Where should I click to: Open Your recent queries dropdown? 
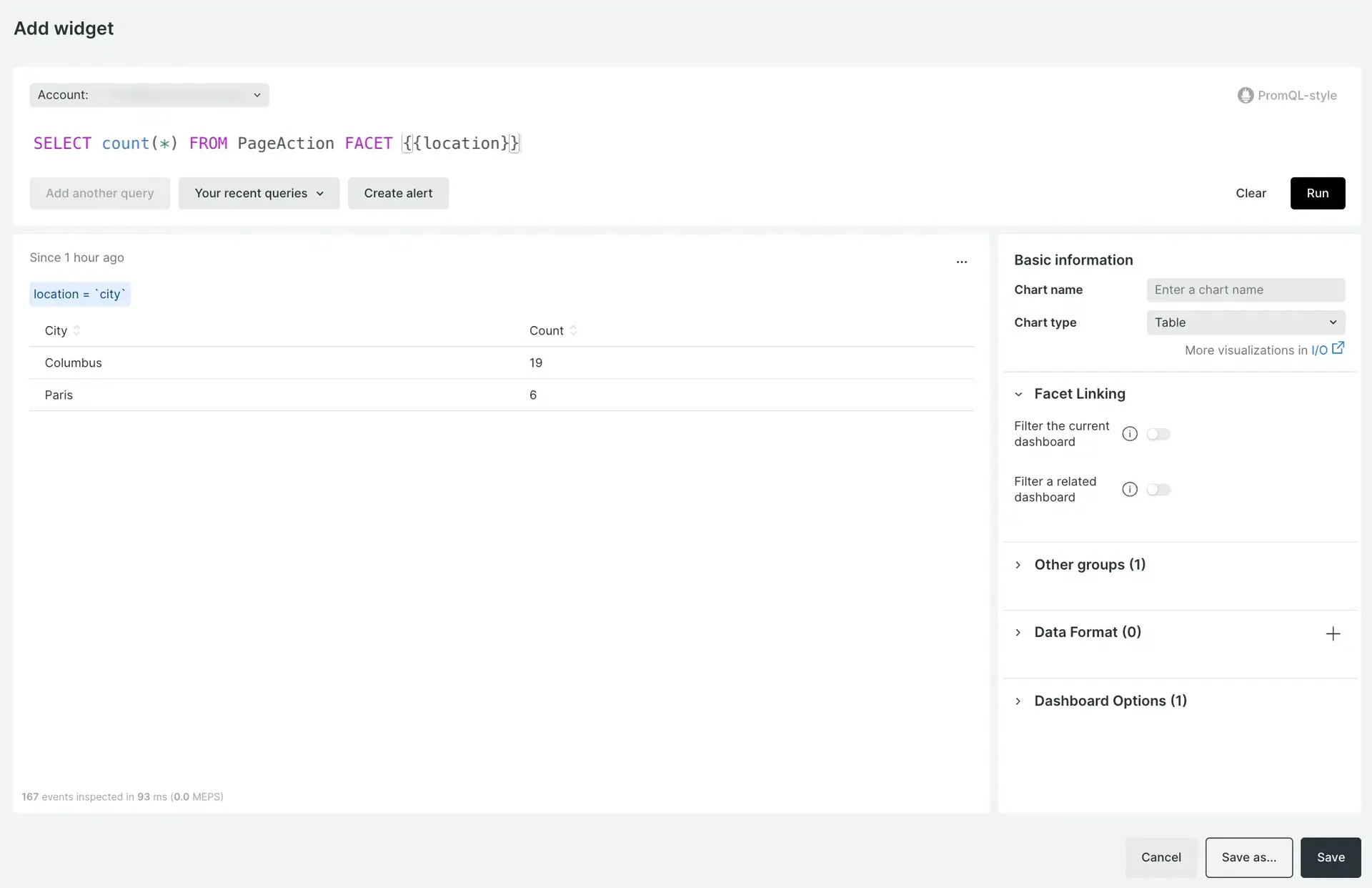coord(259,193)
